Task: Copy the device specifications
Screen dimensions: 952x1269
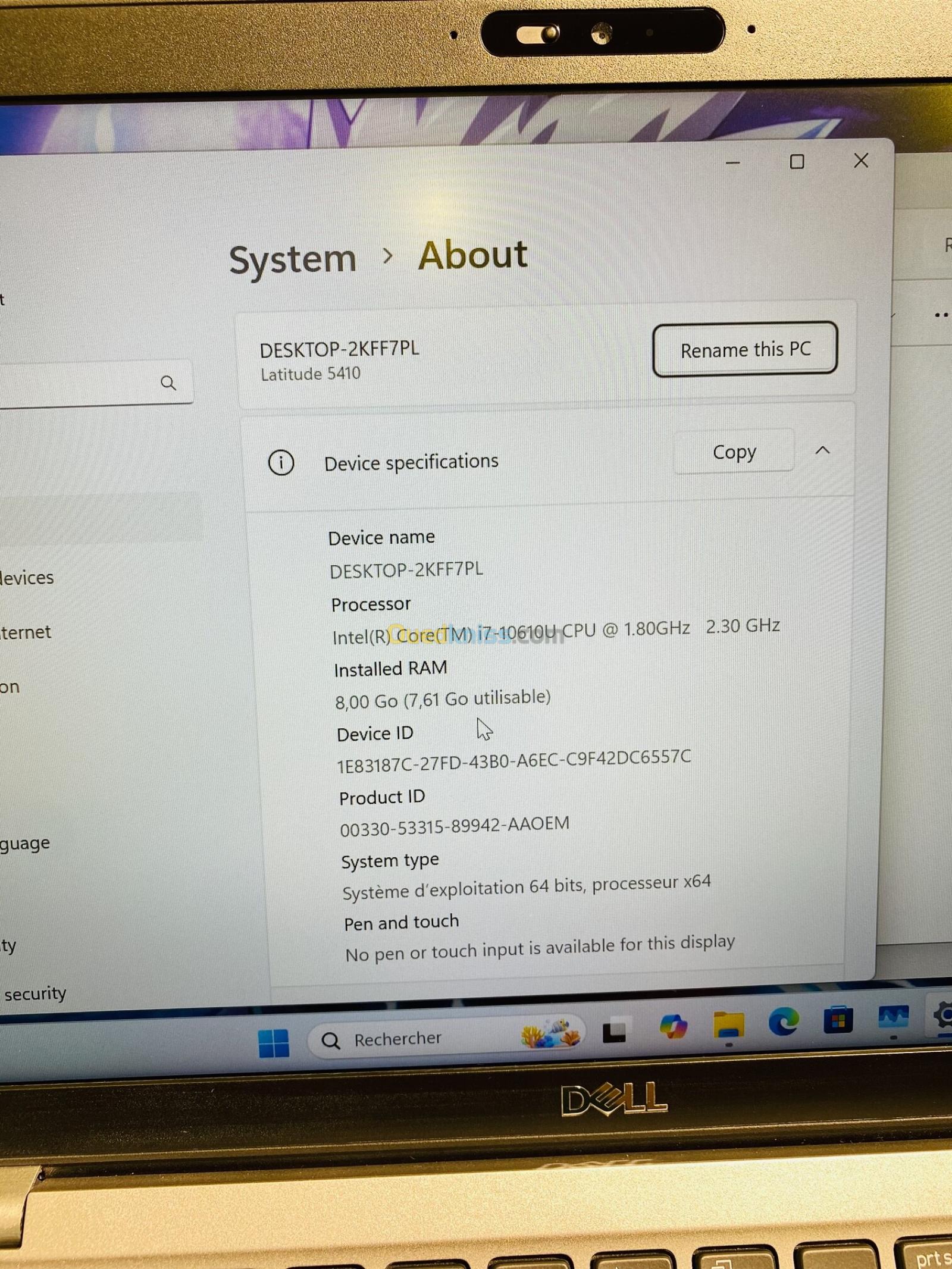Action: [x=734, y=452]
